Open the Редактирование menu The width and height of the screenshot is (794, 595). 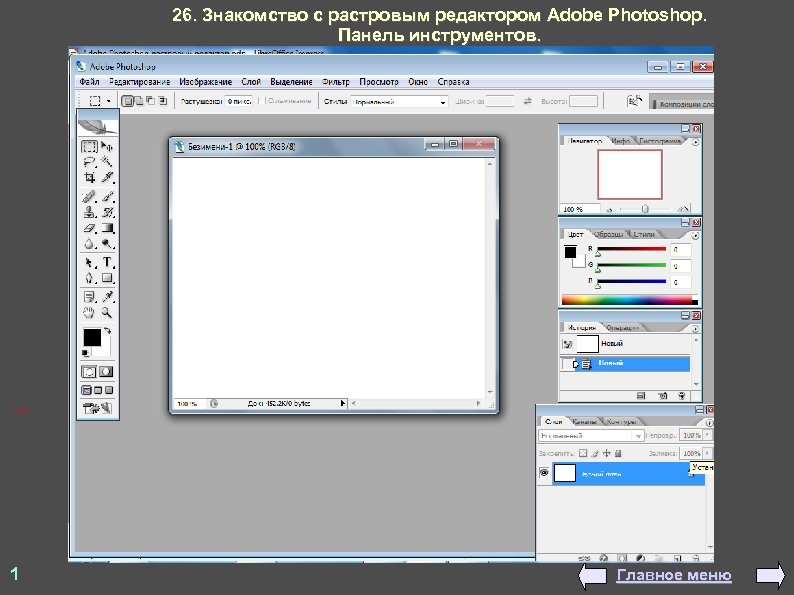point(139,82)
